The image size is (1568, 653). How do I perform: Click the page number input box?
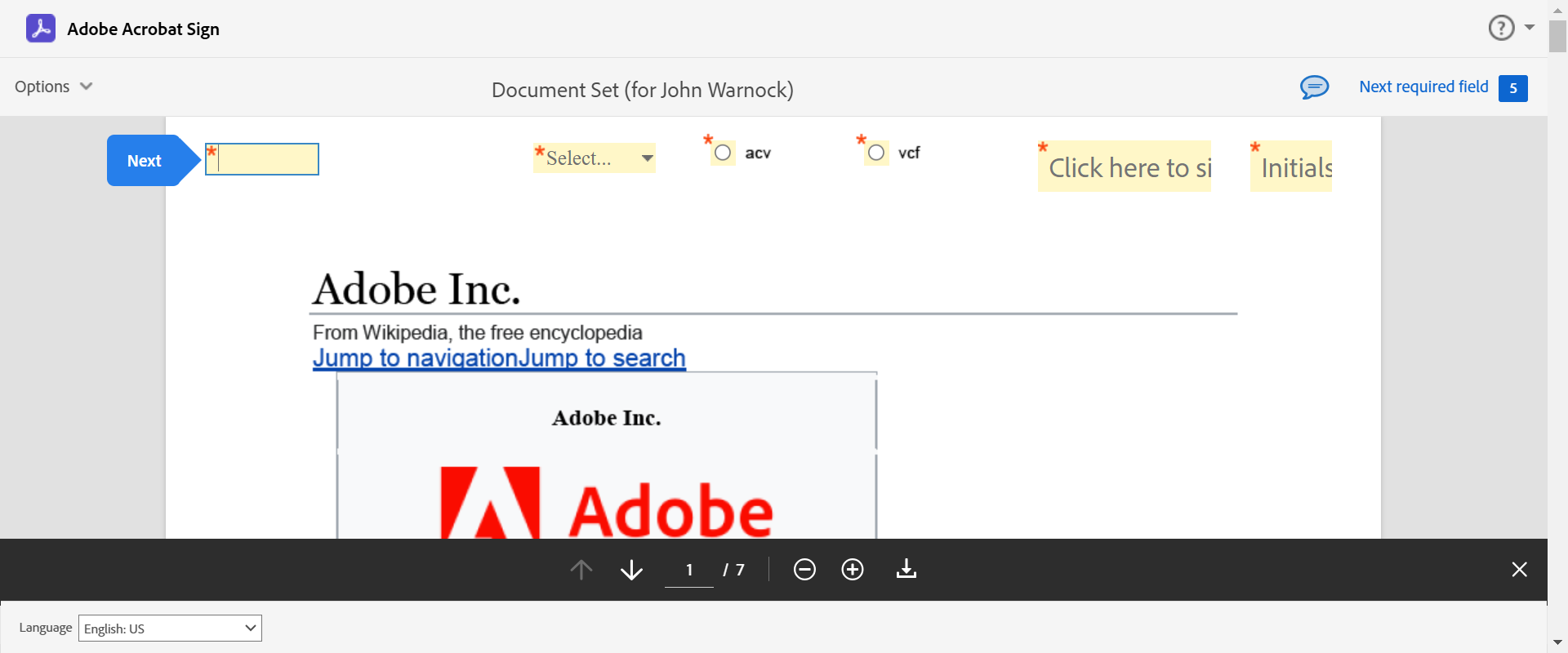689,569
